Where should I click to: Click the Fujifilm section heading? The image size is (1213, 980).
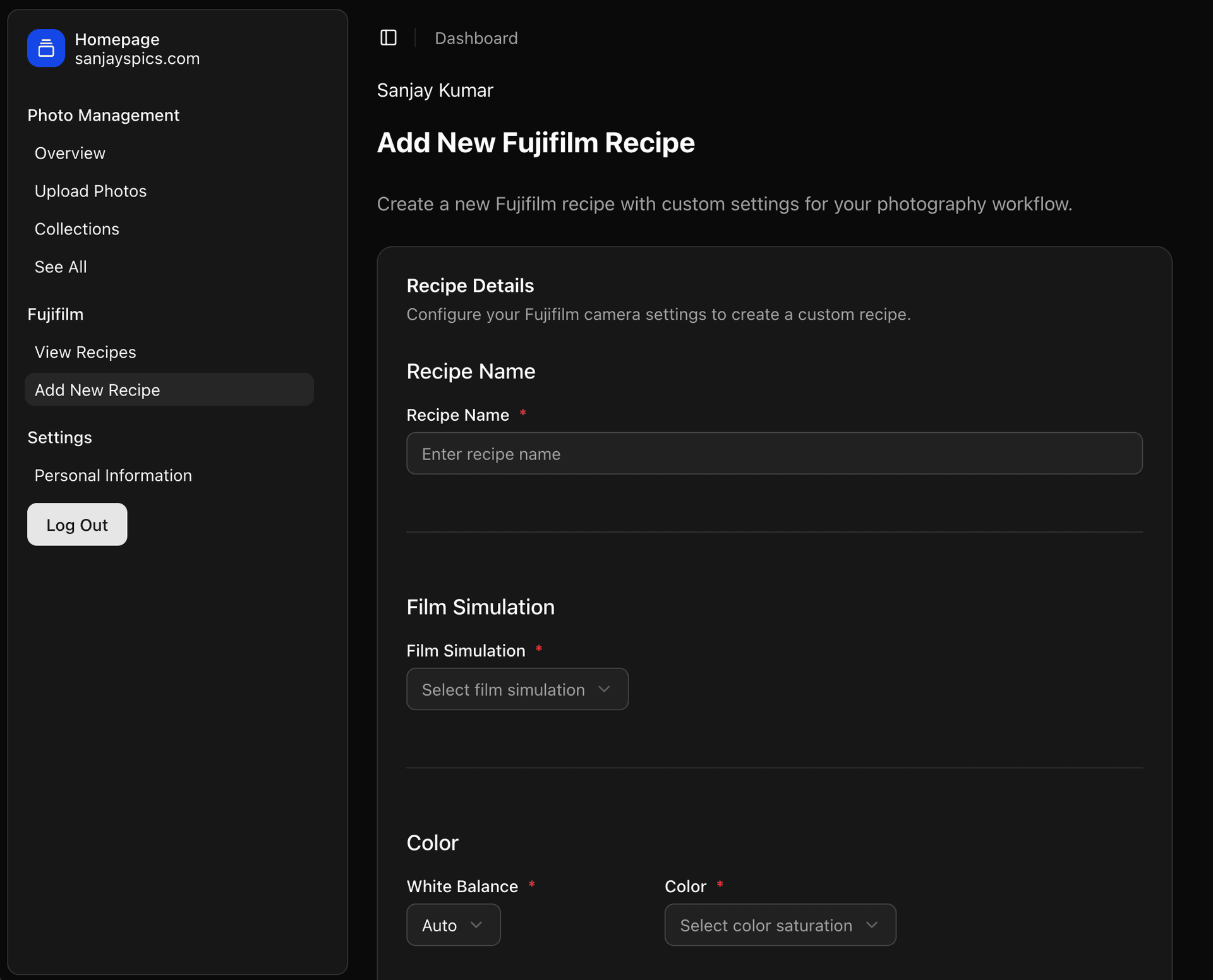pos(56,314)
